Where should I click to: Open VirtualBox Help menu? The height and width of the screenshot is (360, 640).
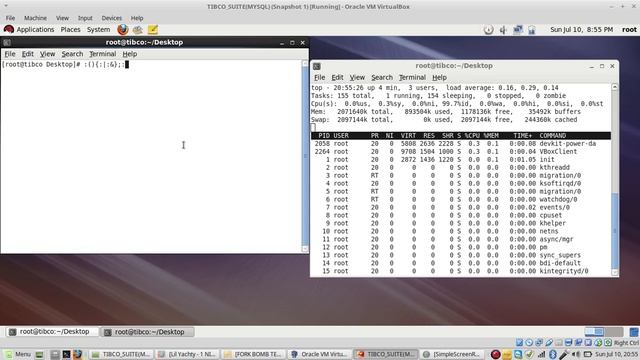pos(137,18)
